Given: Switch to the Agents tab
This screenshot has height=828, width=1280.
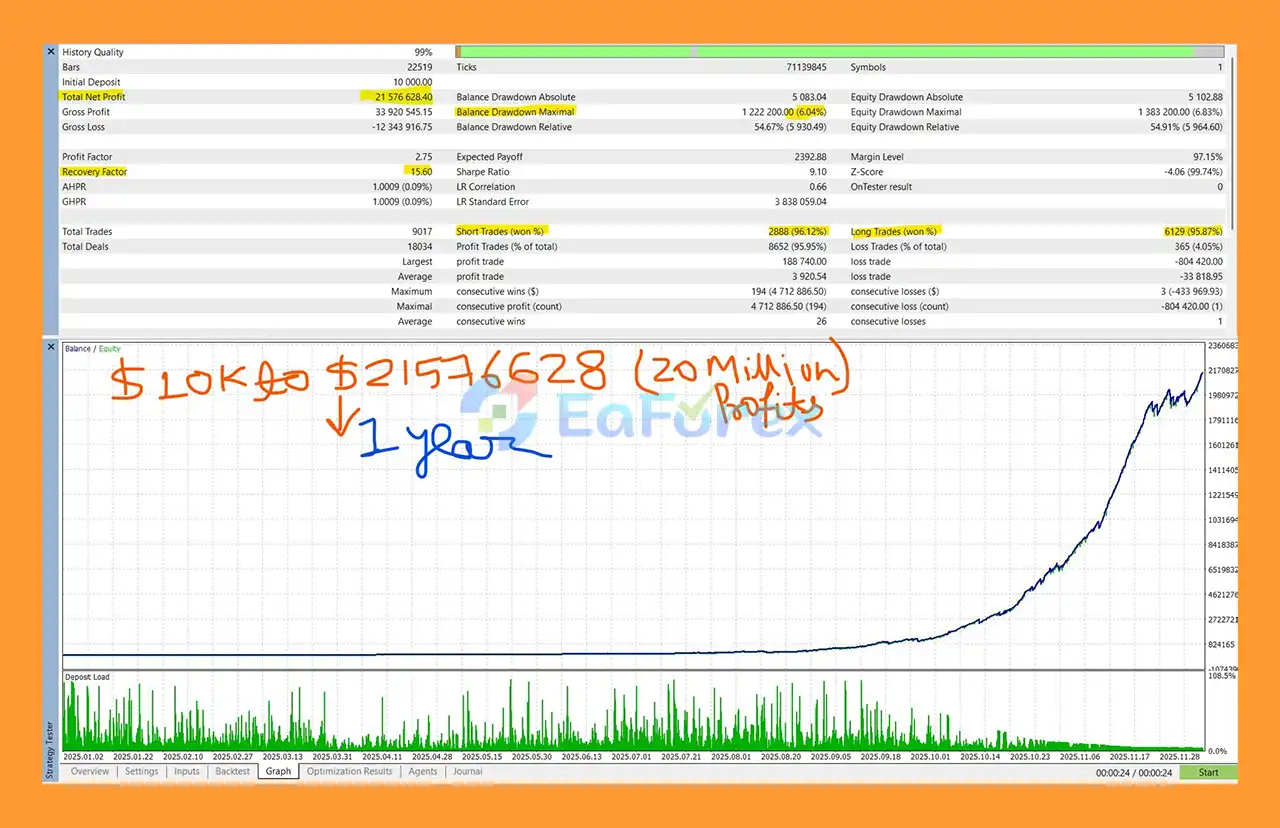Looking at the screenshot, I should tap(423, 772).
